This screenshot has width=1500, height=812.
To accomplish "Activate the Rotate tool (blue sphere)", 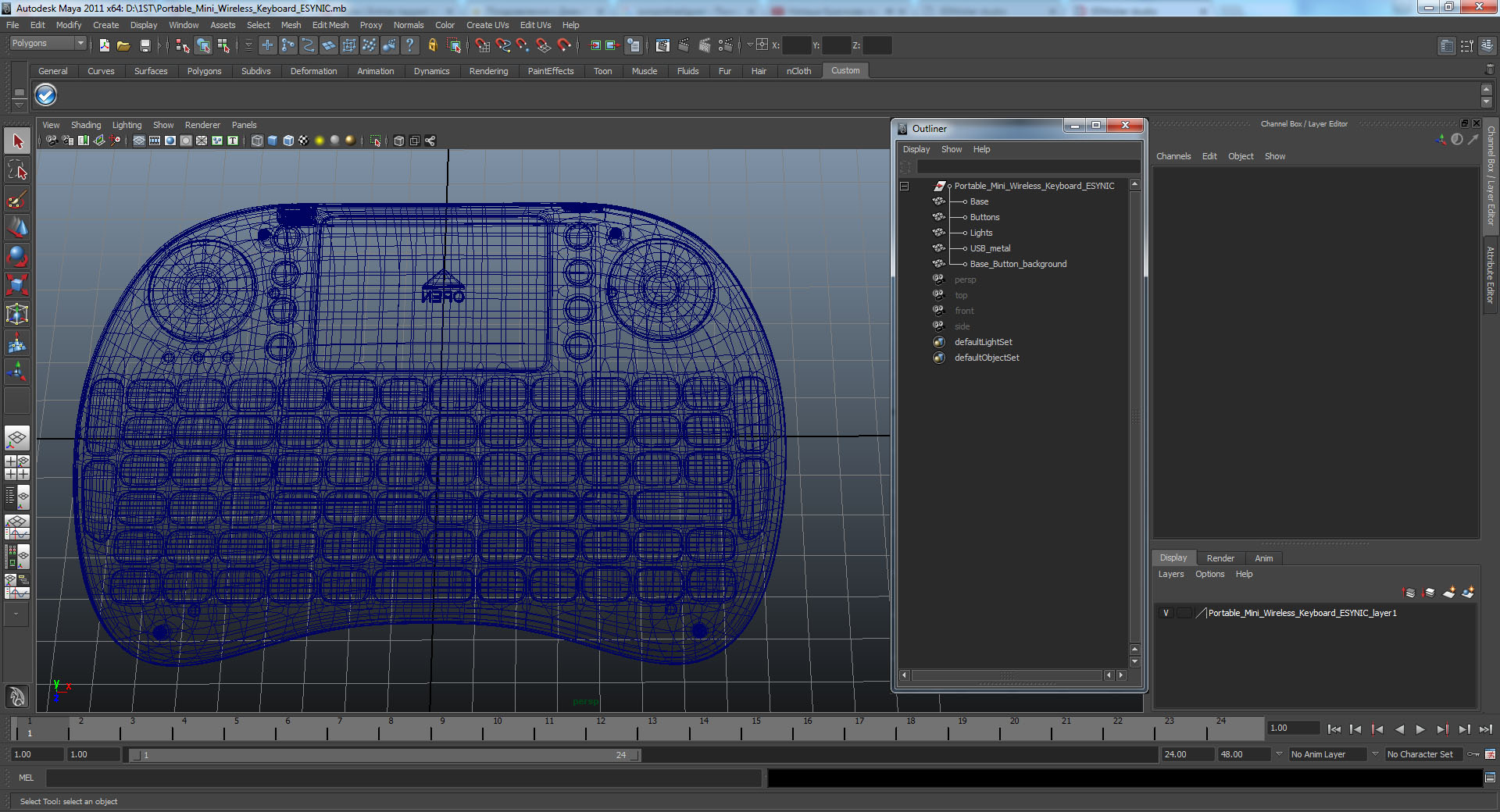I will tap(17, 256).
